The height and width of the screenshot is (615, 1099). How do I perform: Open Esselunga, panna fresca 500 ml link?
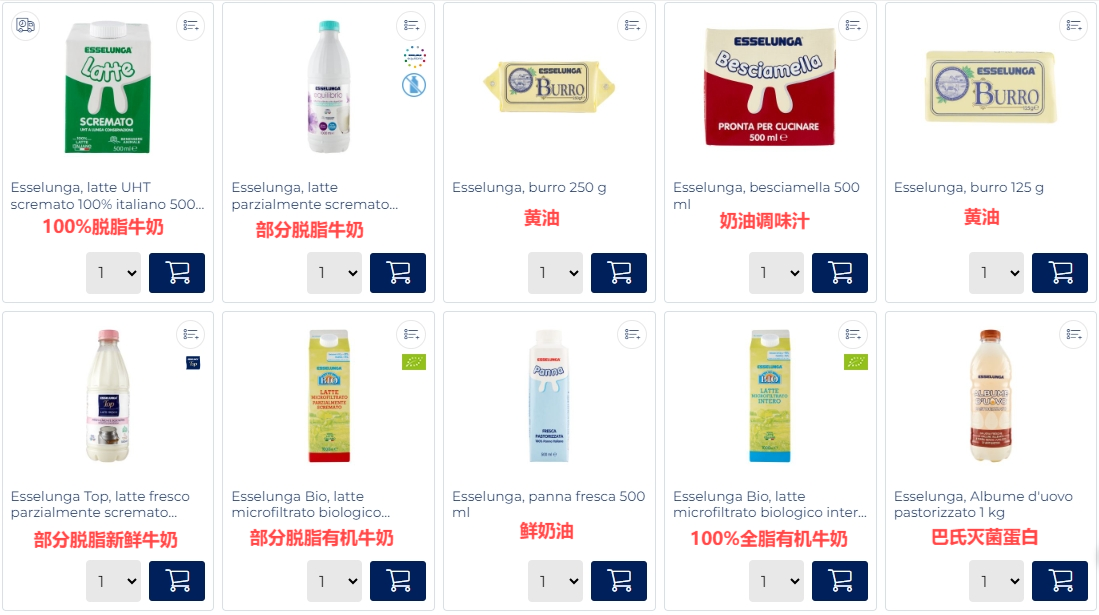point(548,504)
